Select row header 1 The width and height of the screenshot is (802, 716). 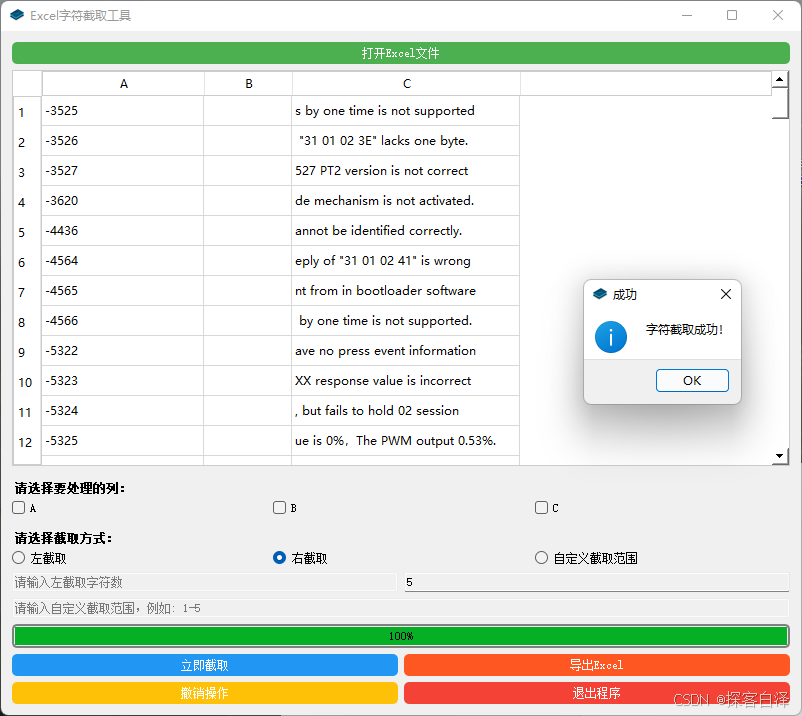point(27,111)
